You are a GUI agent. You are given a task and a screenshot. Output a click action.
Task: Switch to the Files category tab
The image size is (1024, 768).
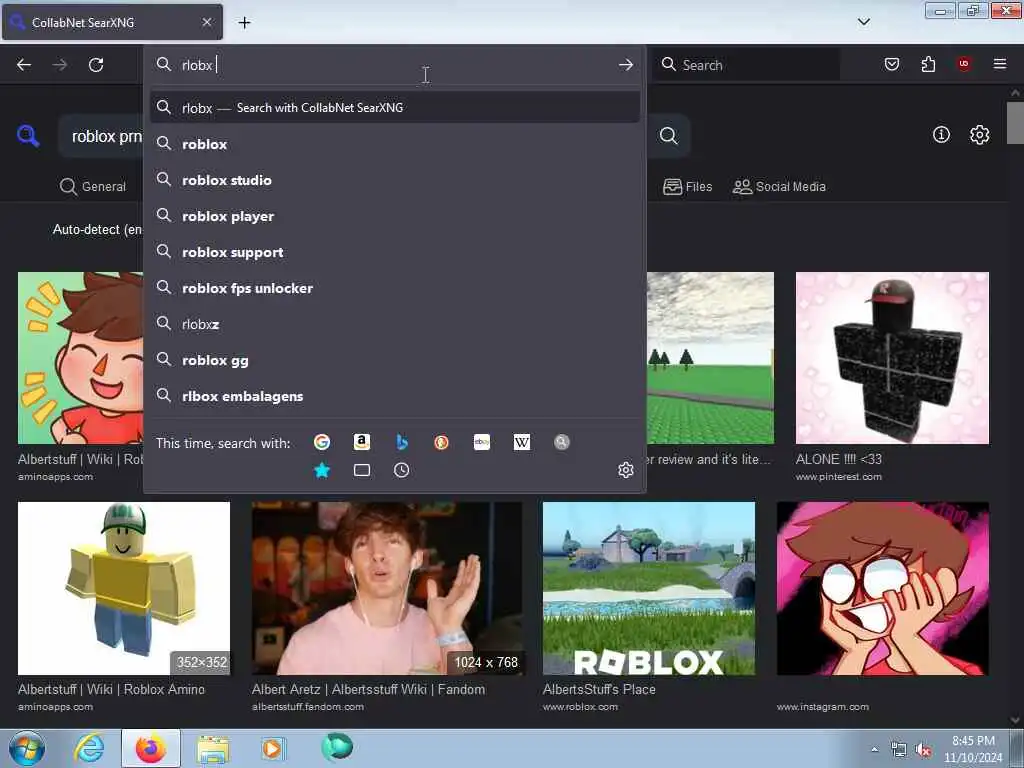pos(688,186)
